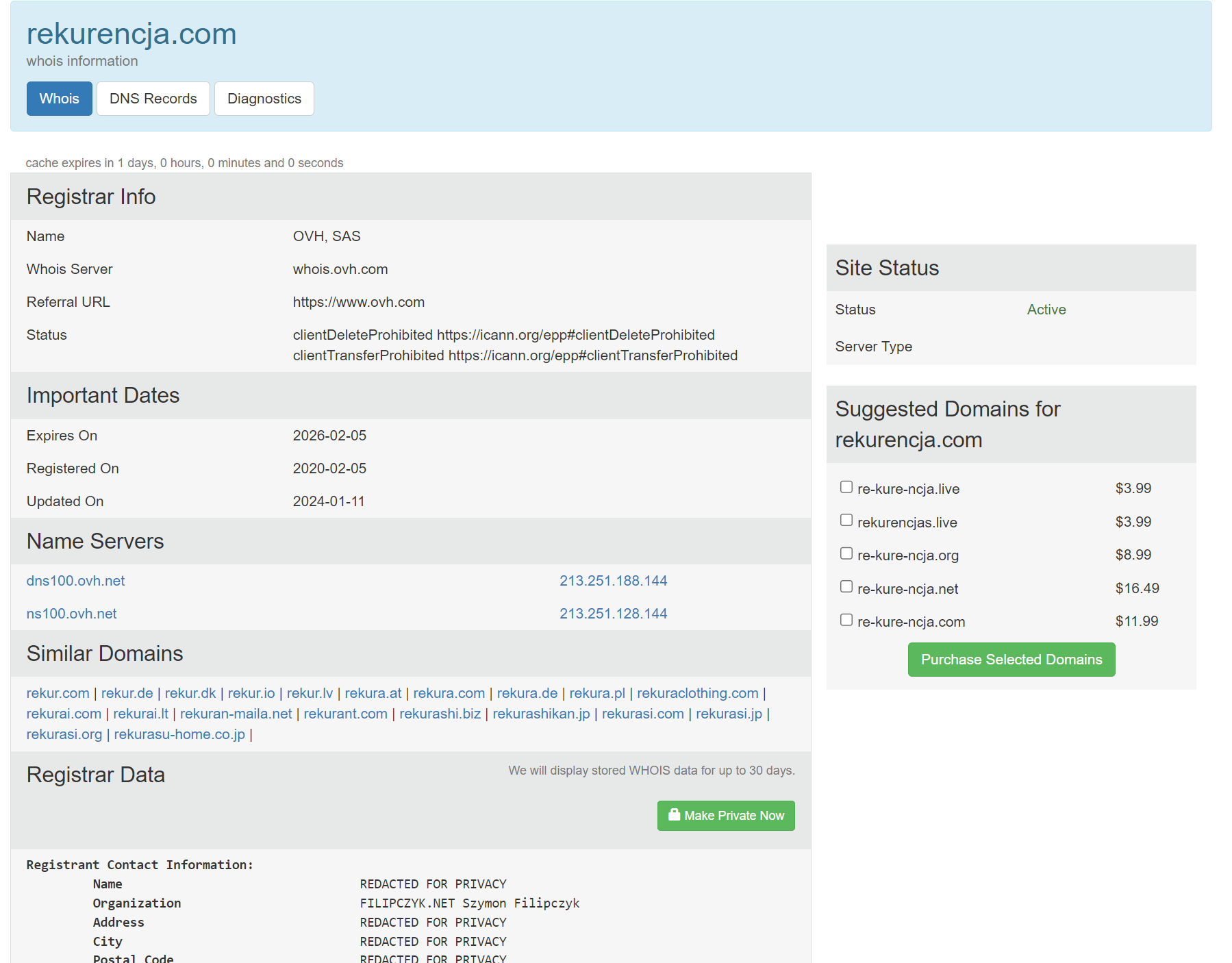The width and height of the screenshot is (1232, 963).
Task: Click the clientDeleteProhibited status line
Action: tap(504, 335)
